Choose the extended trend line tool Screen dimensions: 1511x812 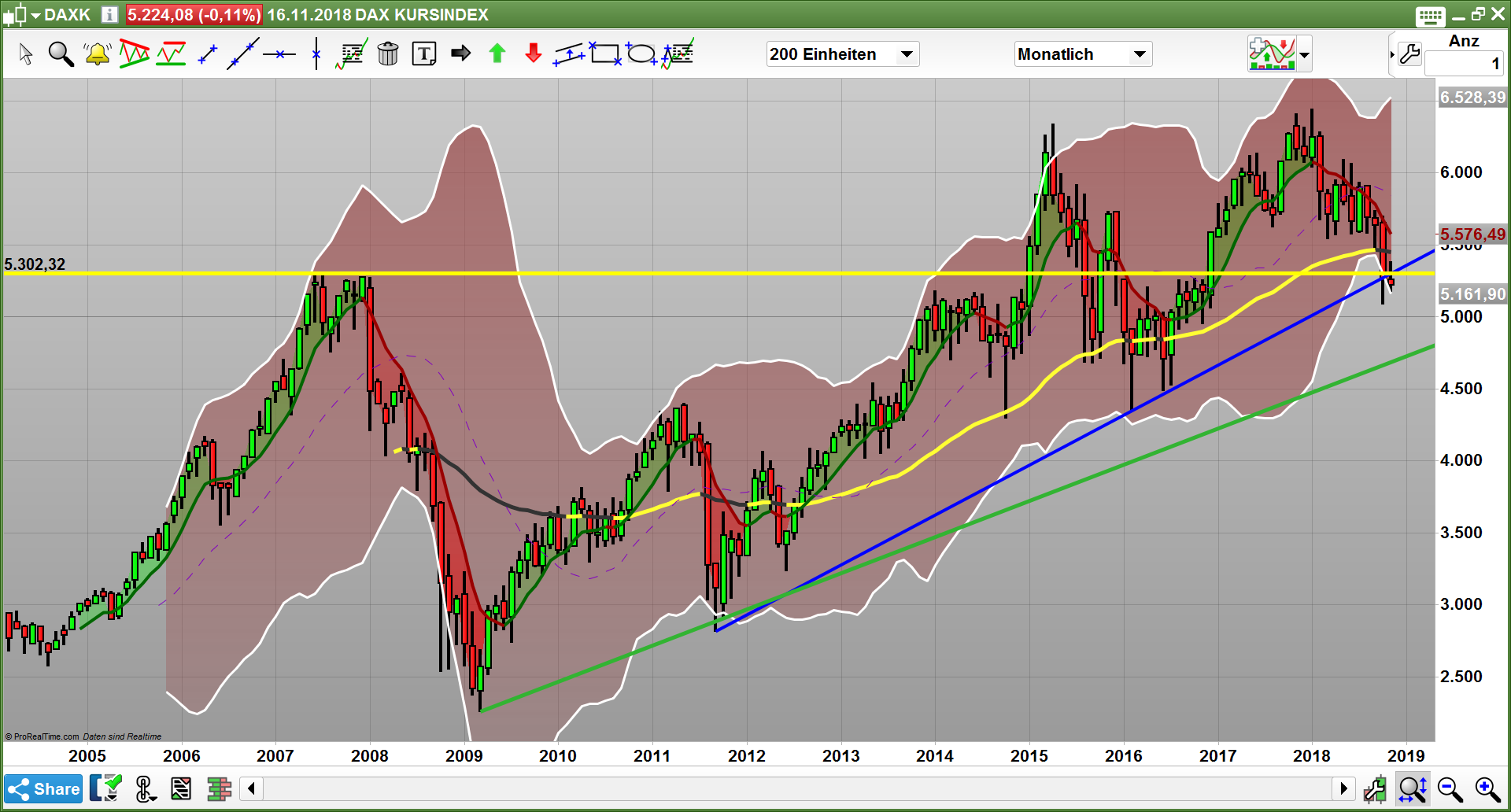point(243,54)
